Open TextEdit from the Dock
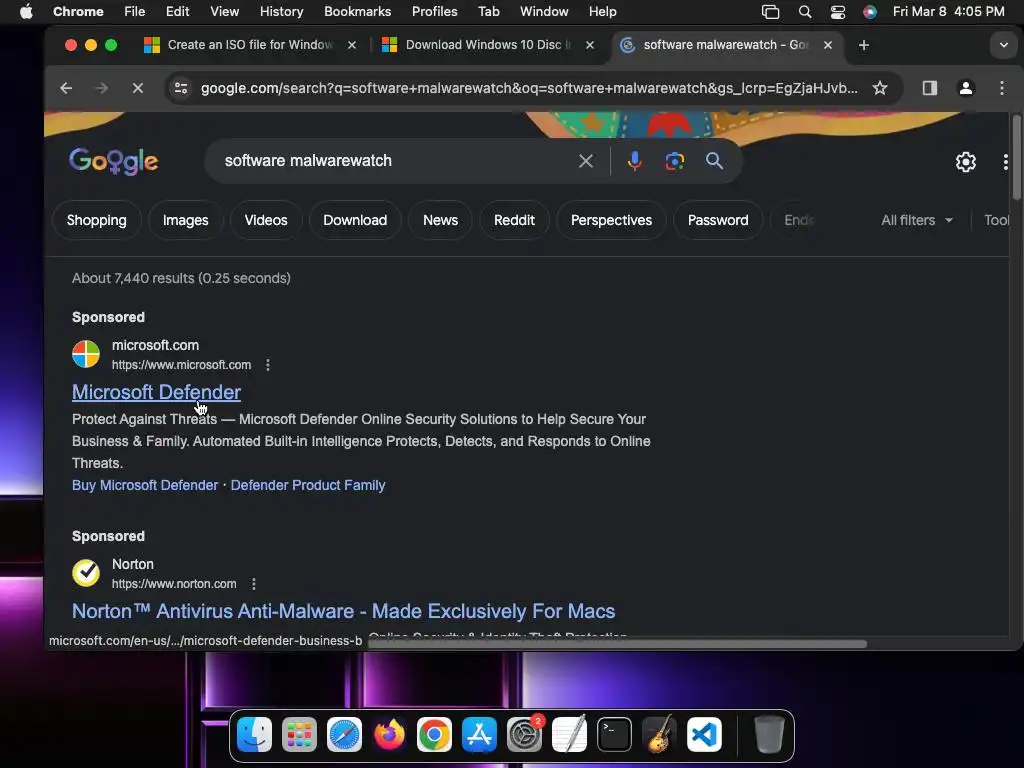 [x=569, y=735]
